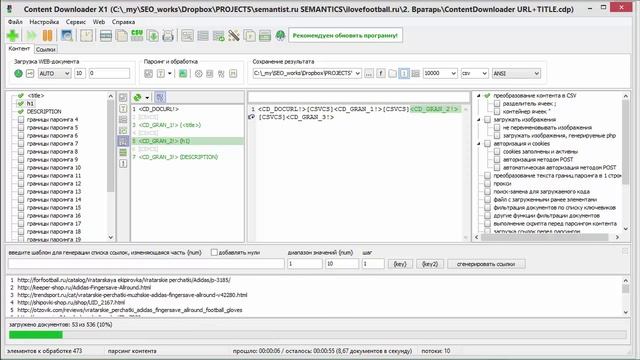Open the Сервис menu
This screenshot has width=640, height=360.
coord(76,22)
